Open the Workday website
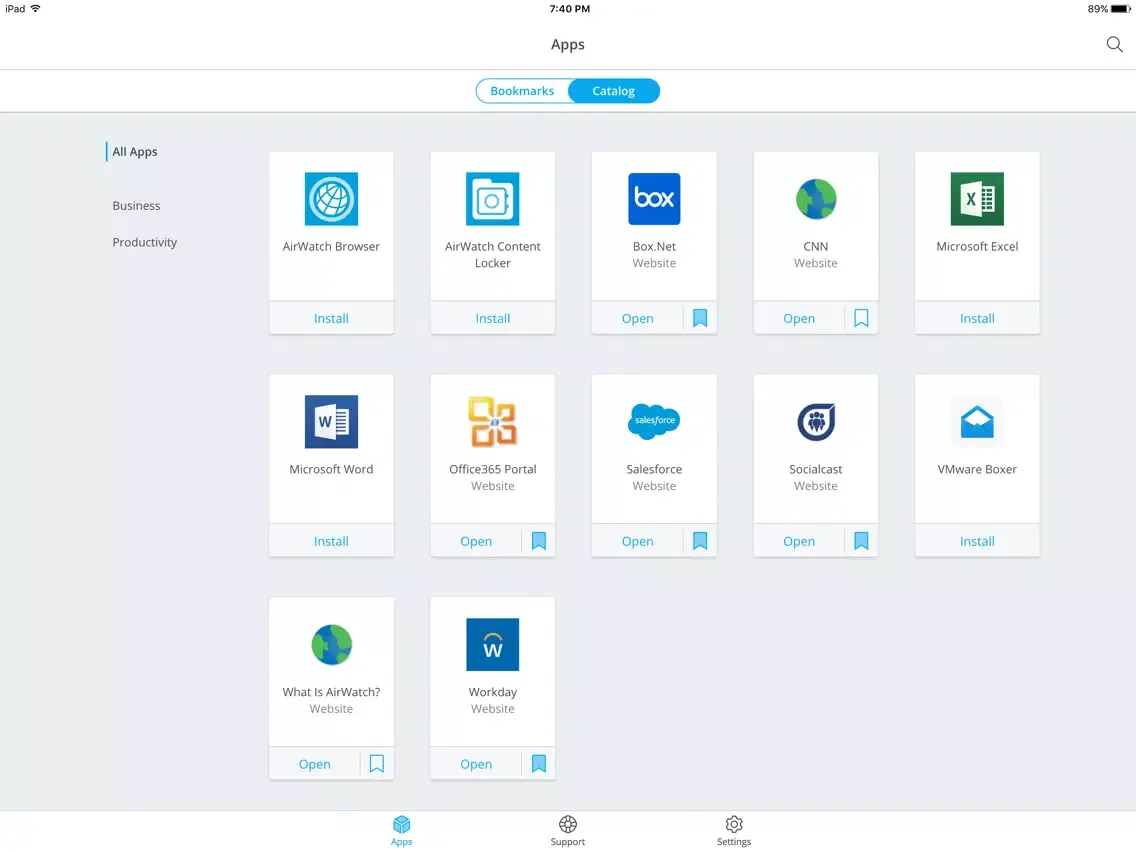The image size is (1136, 852). coord(476,764)
